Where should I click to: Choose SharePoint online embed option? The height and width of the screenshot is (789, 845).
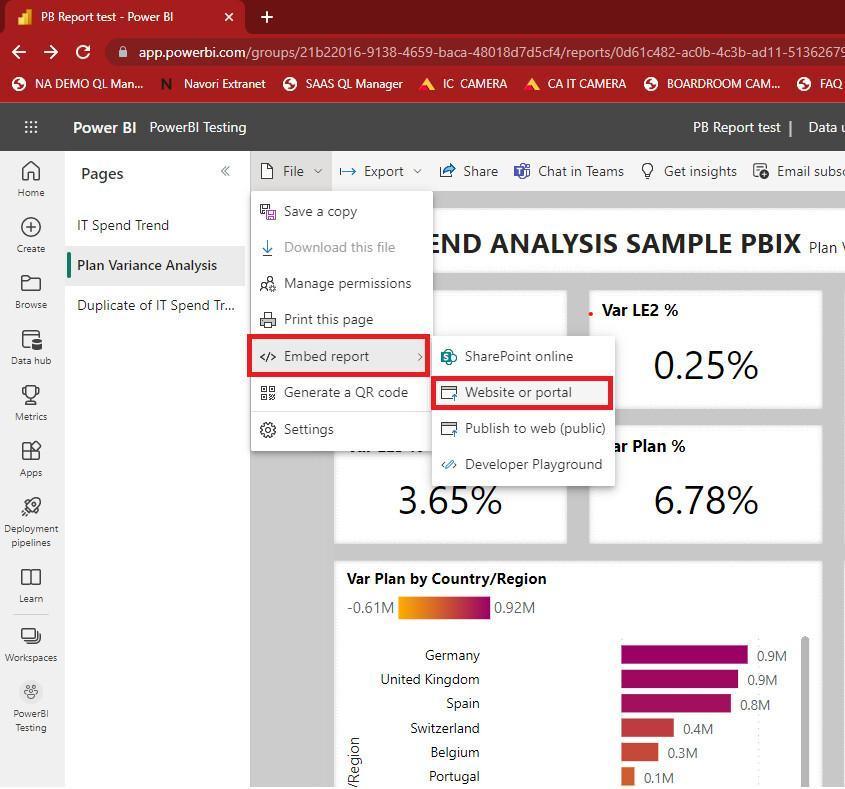pyautogui.click(x=523, y=356)
